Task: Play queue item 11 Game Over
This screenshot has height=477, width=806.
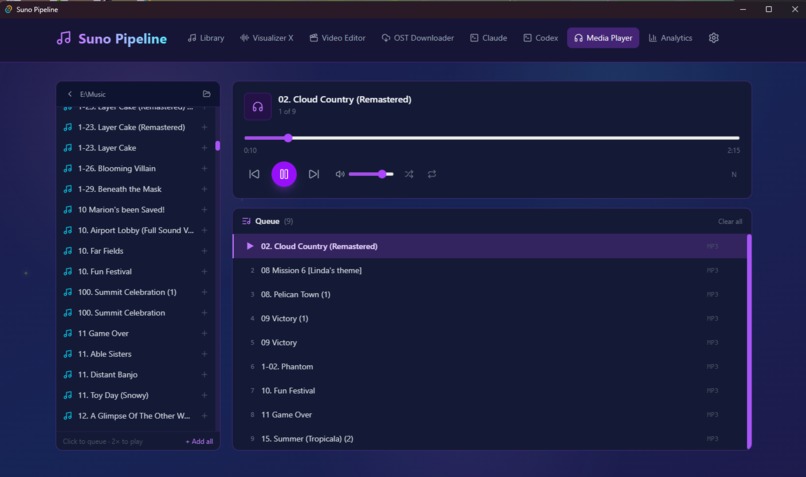Action: [x=489, y=414]
